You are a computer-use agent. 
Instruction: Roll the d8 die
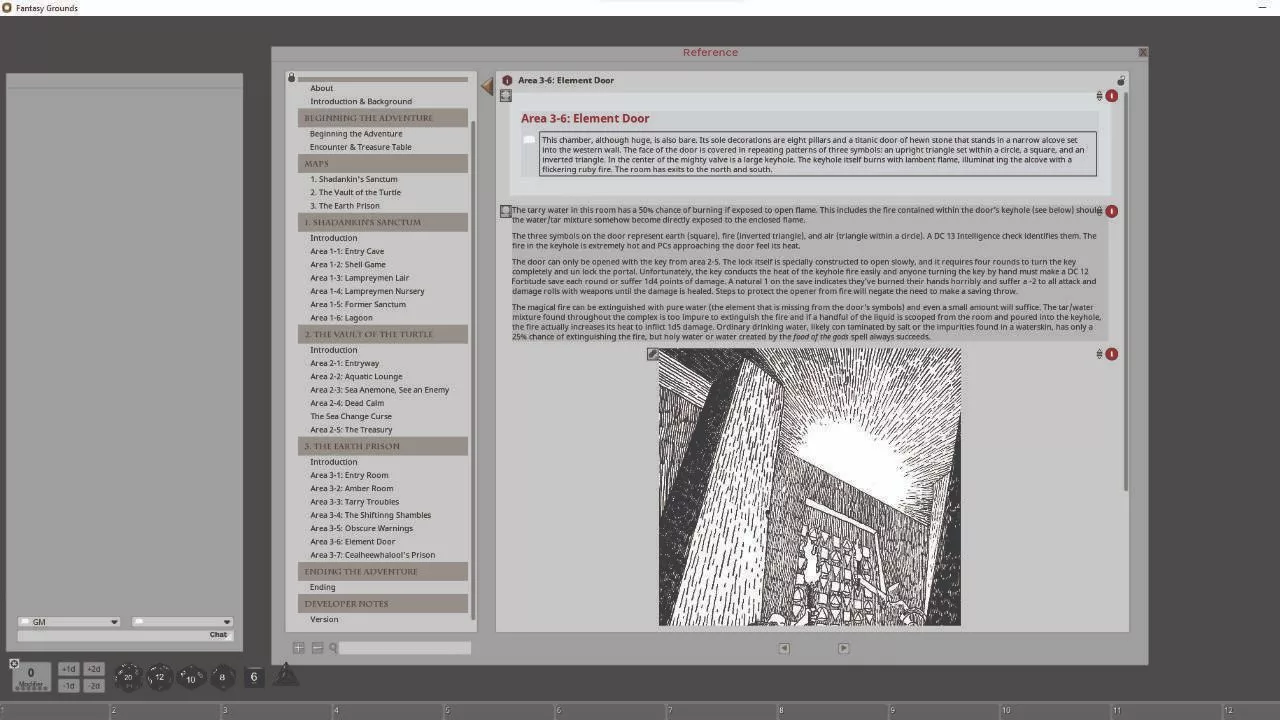coord(222,677)
